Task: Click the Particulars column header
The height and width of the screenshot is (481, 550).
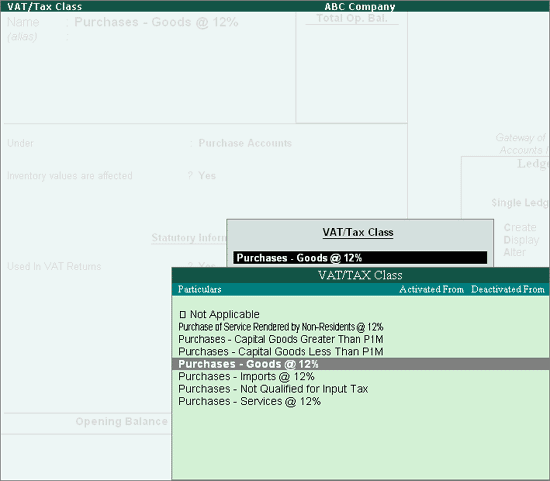Action: (200, 289)
